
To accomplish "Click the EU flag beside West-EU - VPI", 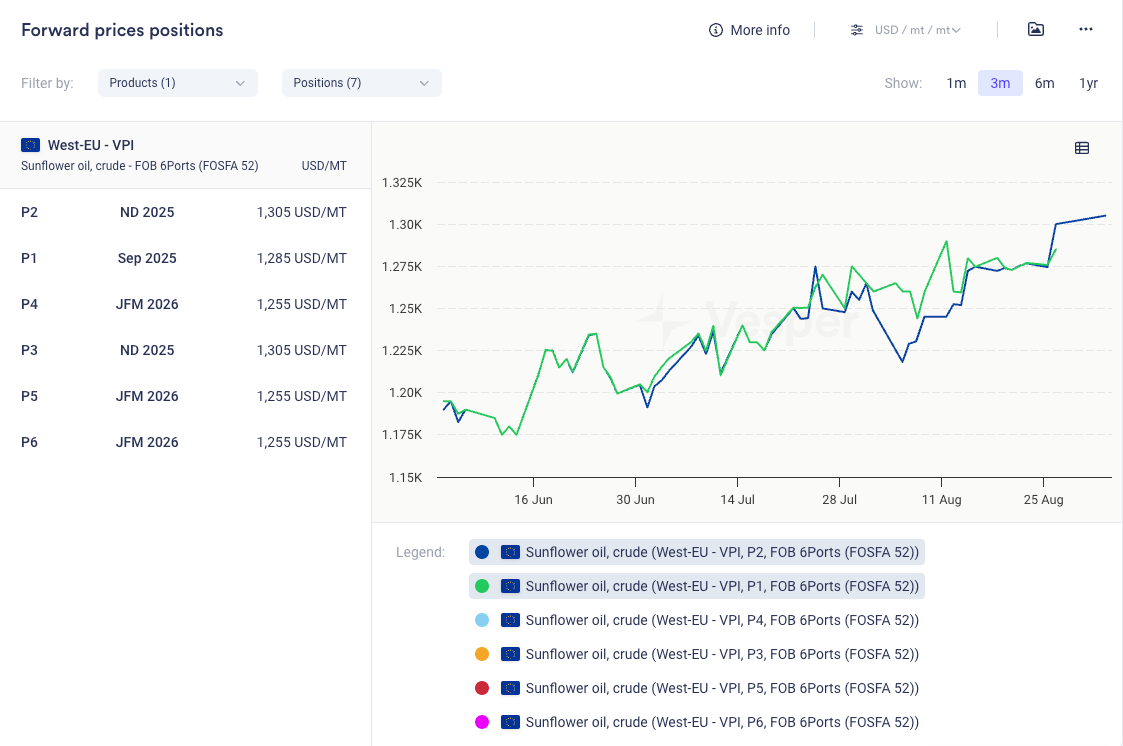I will coord(30,145).
